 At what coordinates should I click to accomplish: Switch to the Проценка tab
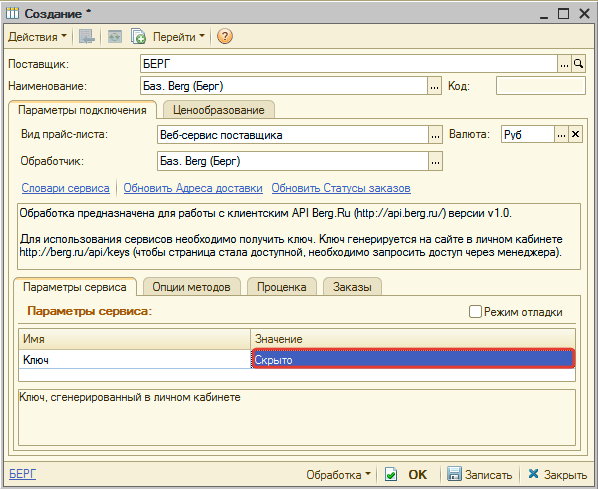coord(281,287)
